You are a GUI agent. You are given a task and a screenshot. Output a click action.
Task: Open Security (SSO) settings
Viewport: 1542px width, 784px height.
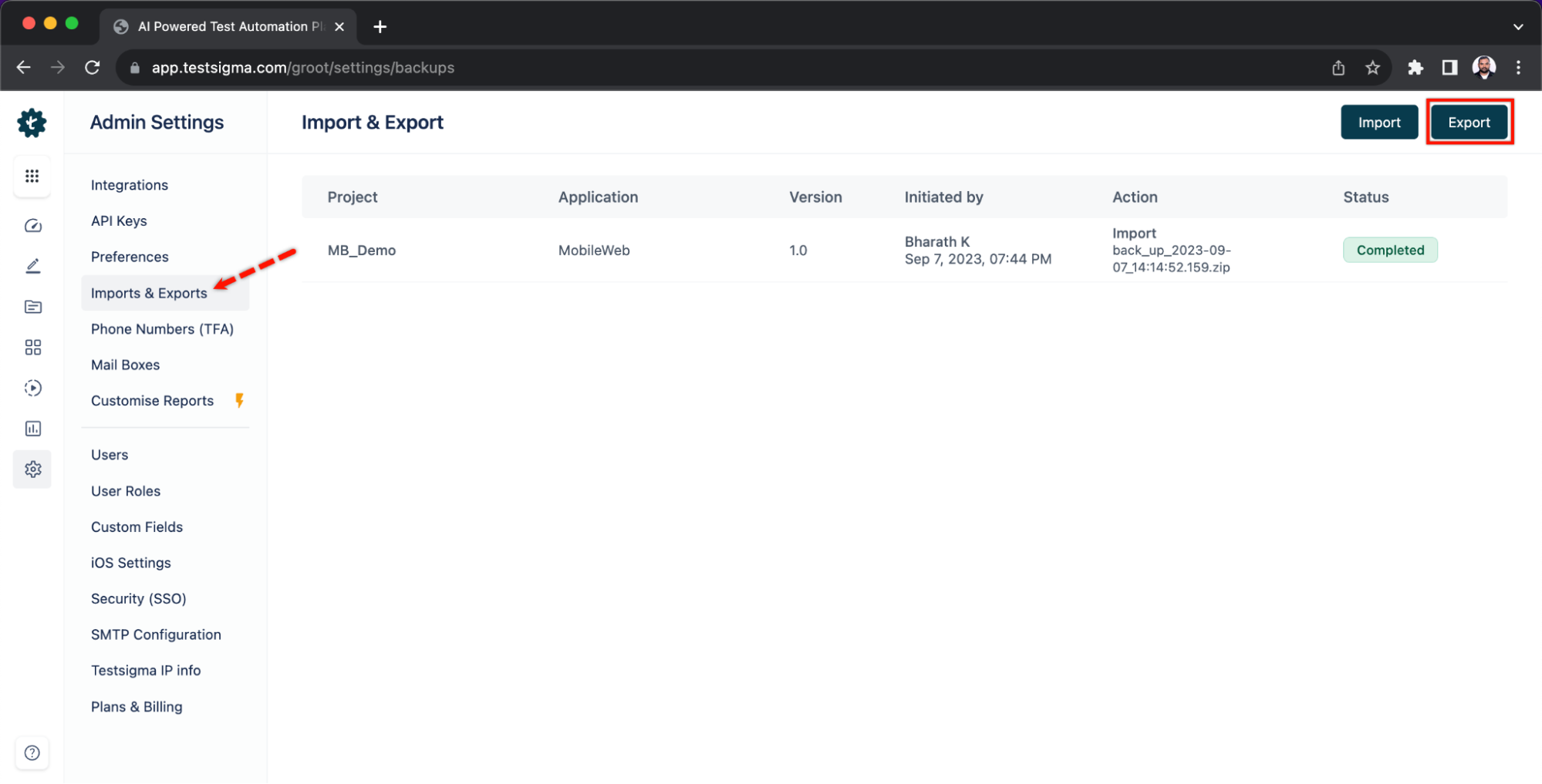[138, 599]
